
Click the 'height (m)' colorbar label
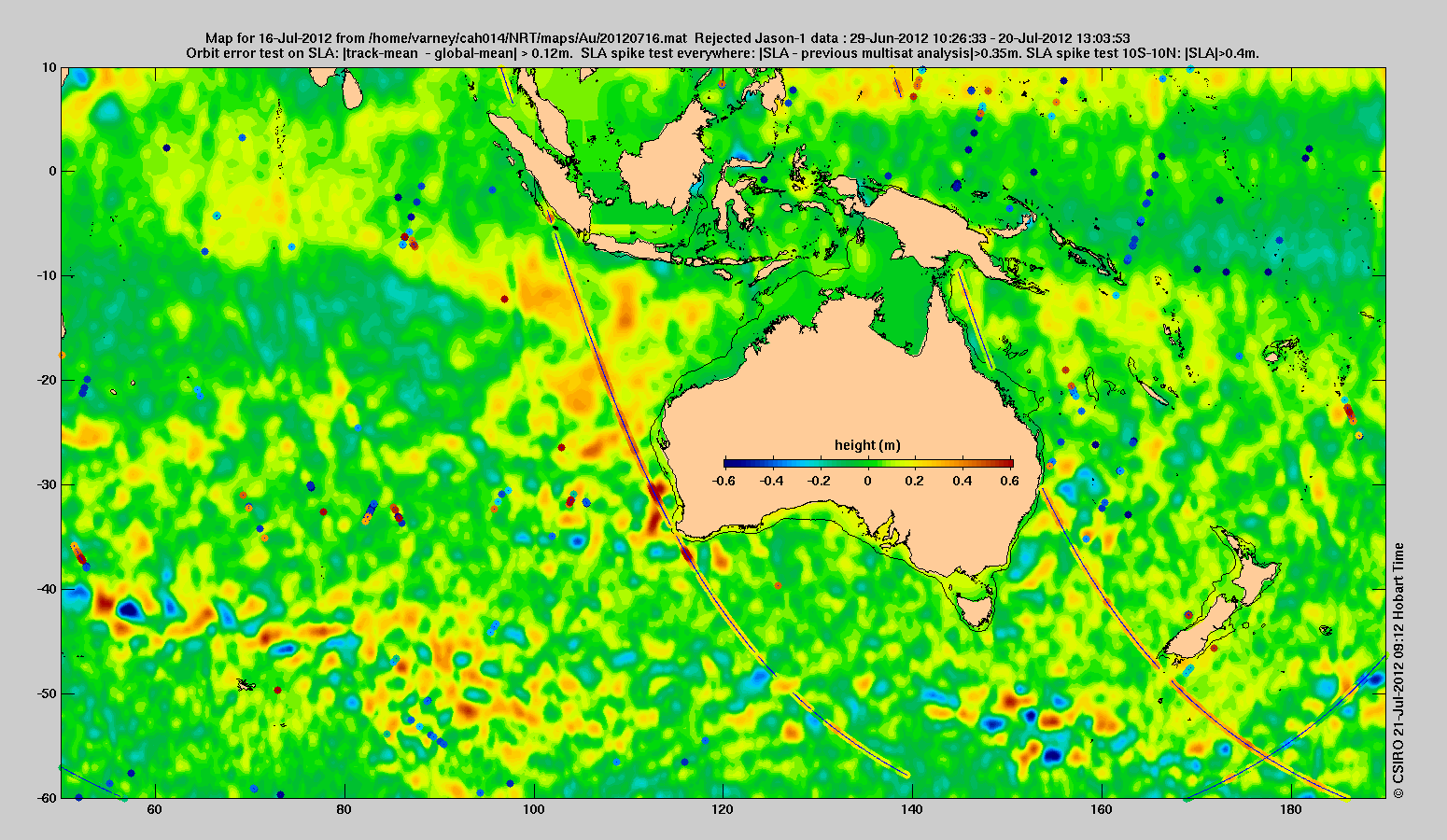(867, 445)
